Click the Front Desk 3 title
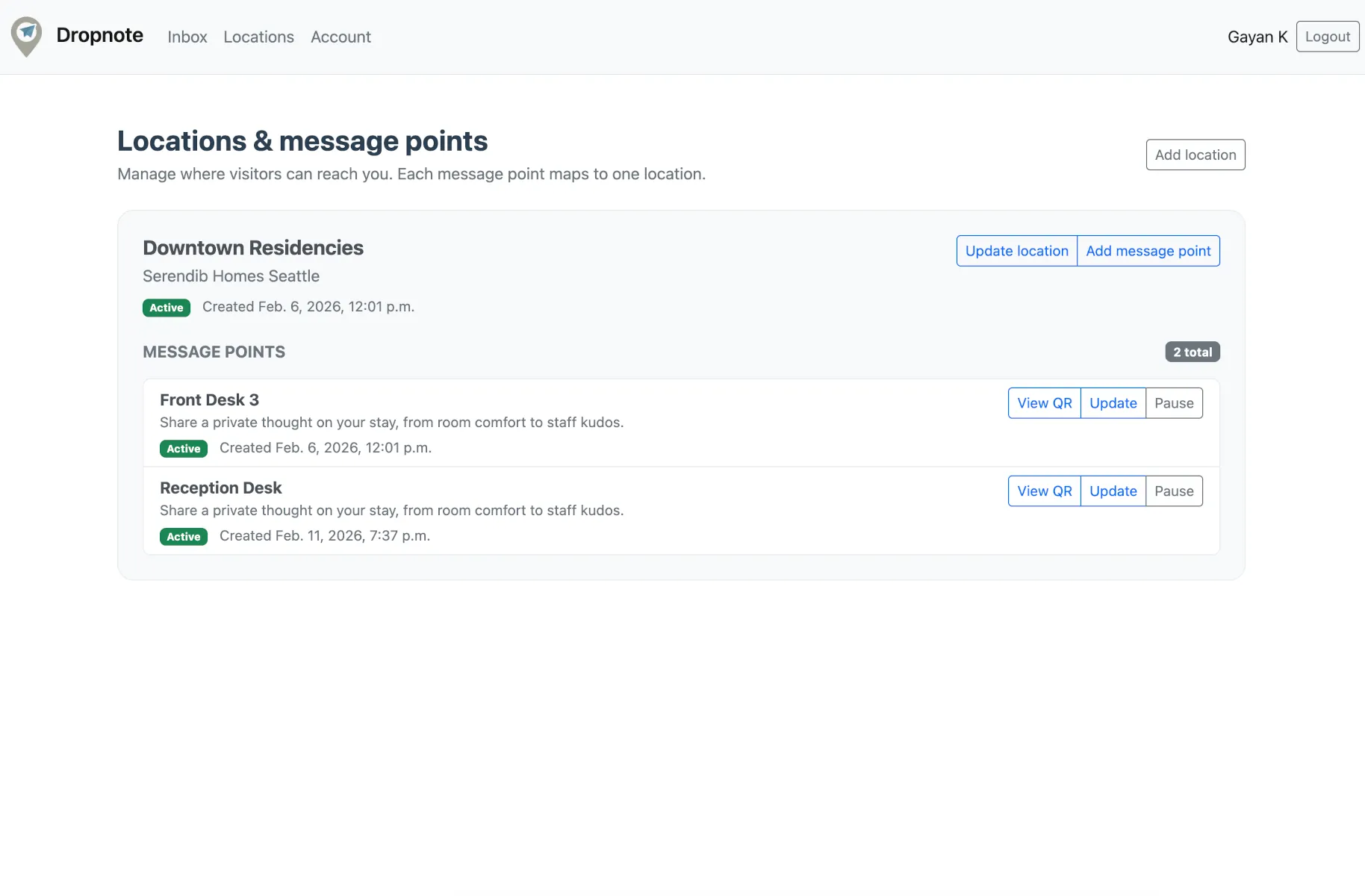Image resolution: width=1365 pixels, height=896 pixels. point(209,400)
